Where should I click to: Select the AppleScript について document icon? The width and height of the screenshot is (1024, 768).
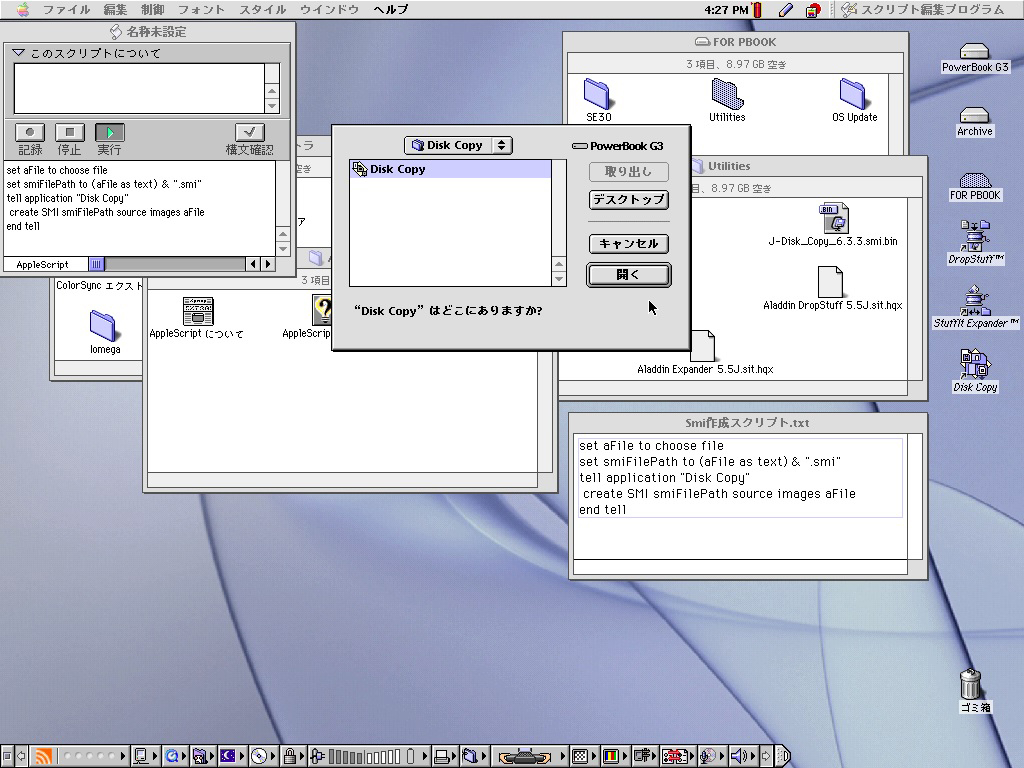click(x=198, y=310)
